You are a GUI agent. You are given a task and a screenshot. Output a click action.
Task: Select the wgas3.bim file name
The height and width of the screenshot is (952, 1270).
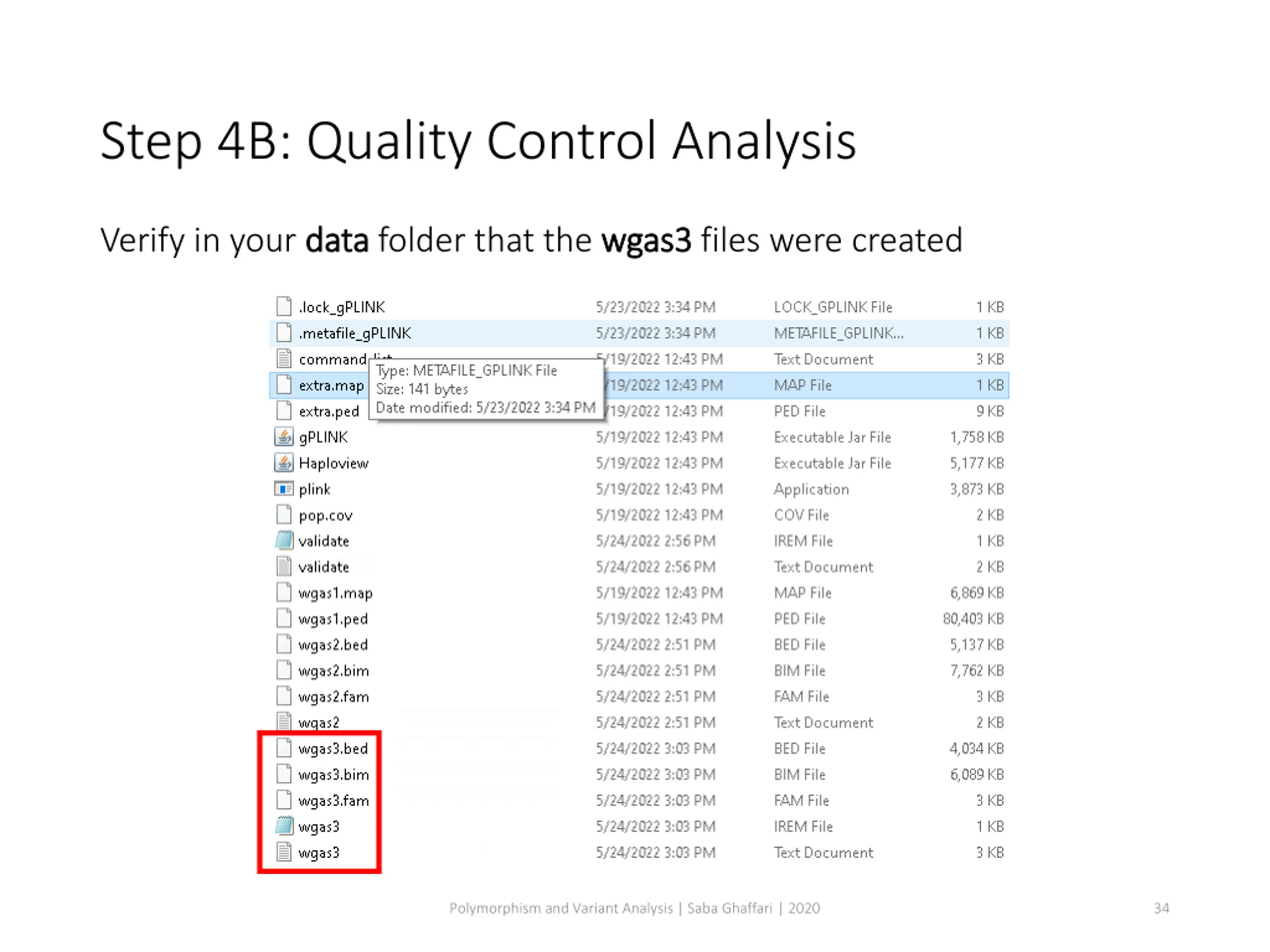click(x=333, y=774)
